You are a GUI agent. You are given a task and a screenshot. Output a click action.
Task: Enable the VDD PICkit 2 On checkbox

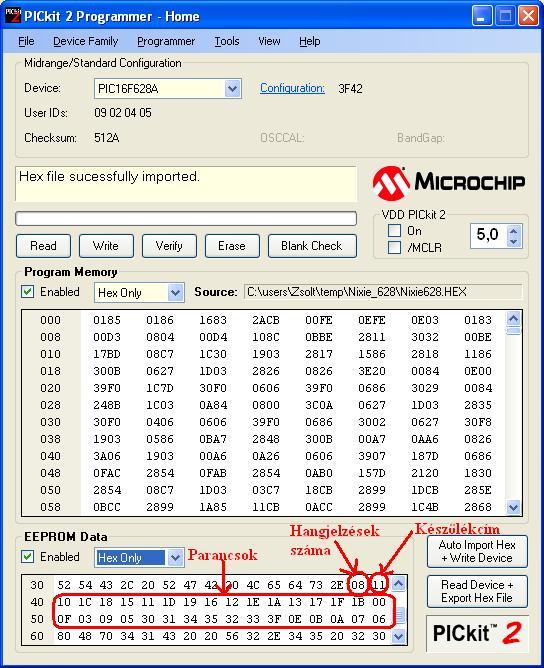pos(394,231)
